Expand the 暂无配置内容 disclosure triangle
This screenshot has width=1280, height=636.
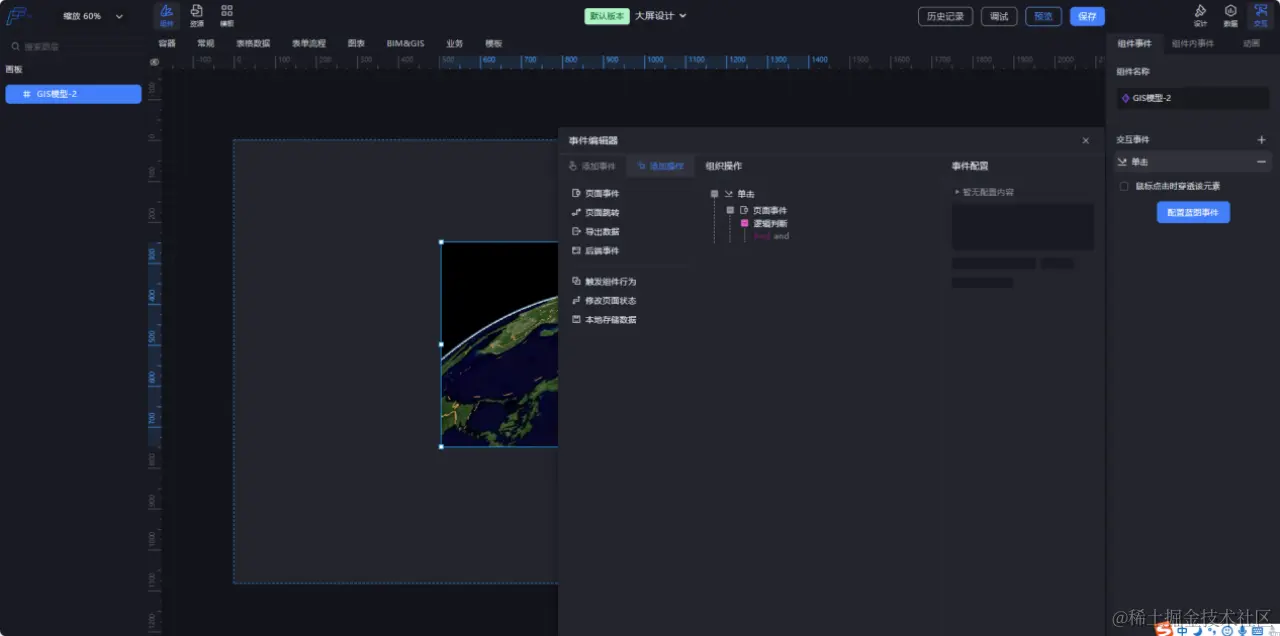[957, 191]
